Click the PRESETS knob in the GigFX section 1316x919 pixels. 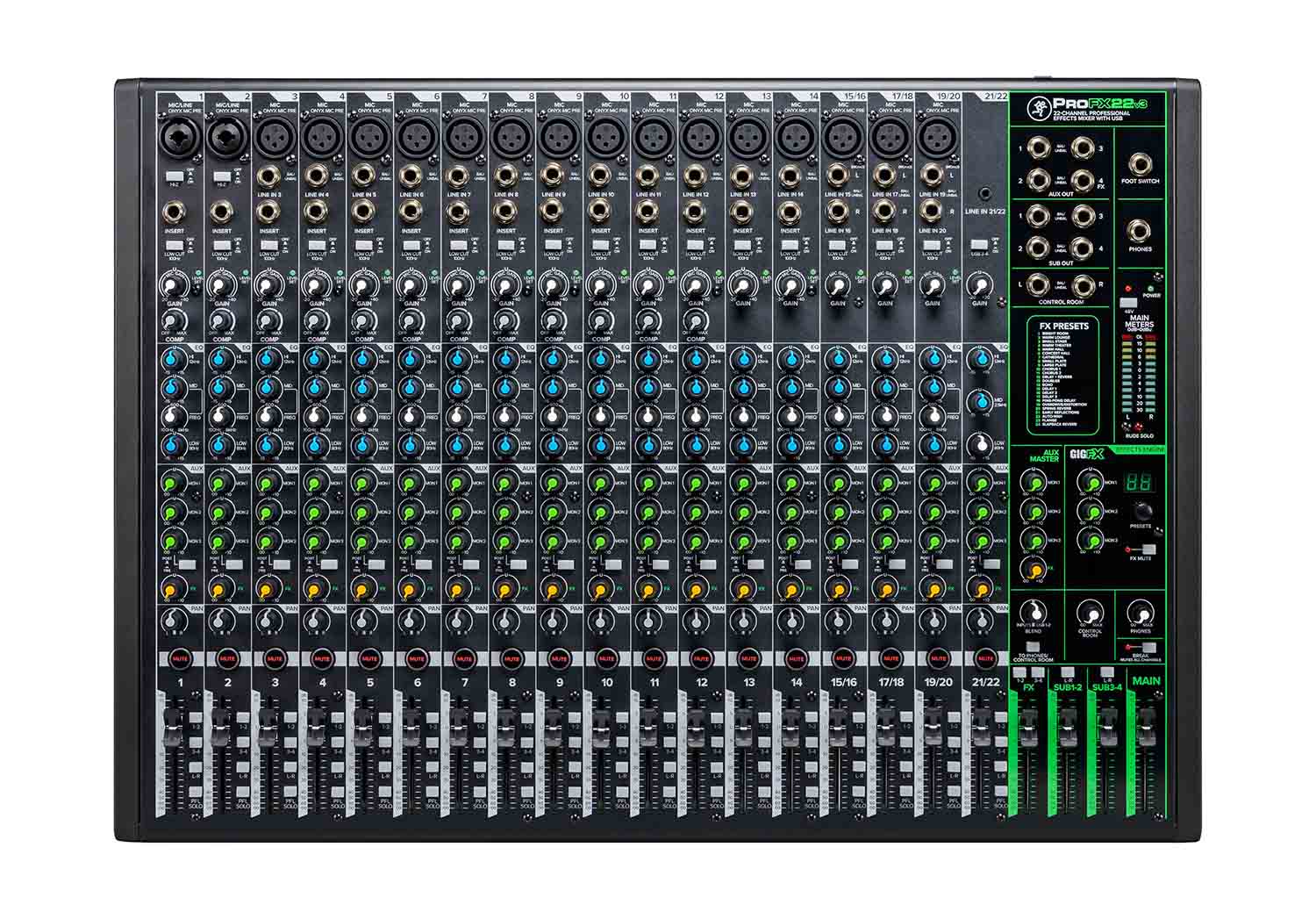click(1142, 513)
